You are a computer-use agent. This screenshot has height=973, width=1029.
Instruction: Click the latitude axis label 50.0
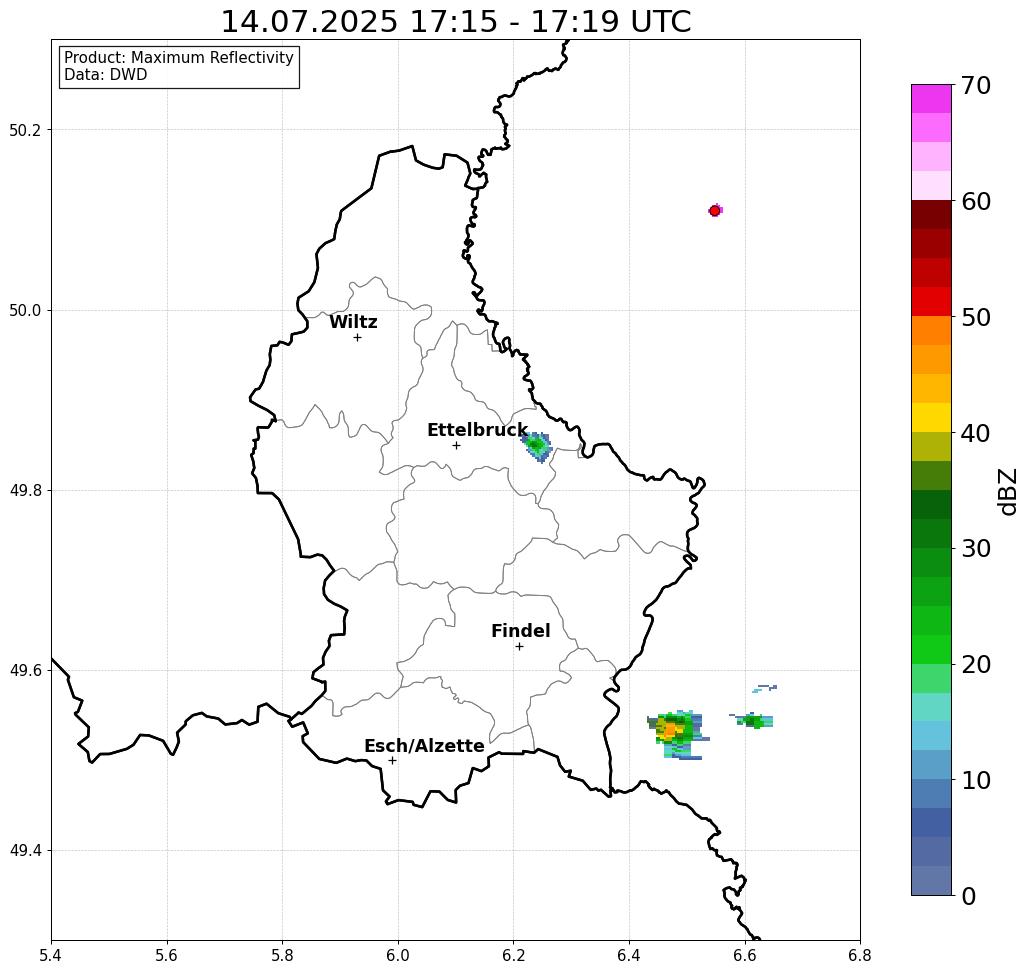[25, 310]
